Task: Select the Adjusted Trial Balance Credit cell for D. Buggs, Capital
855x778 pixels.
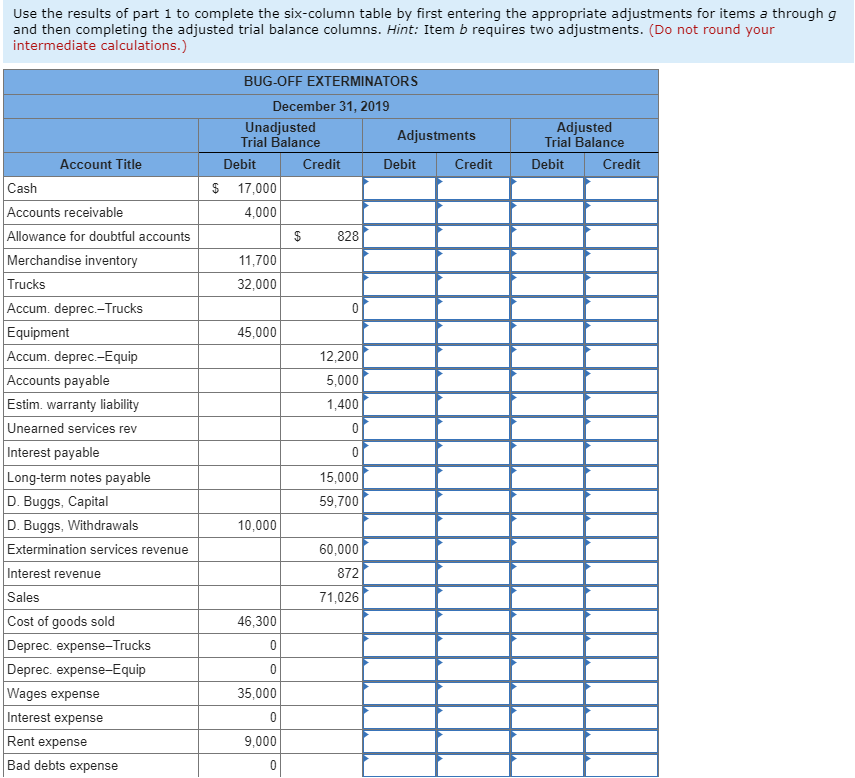Action: point(621,501)
